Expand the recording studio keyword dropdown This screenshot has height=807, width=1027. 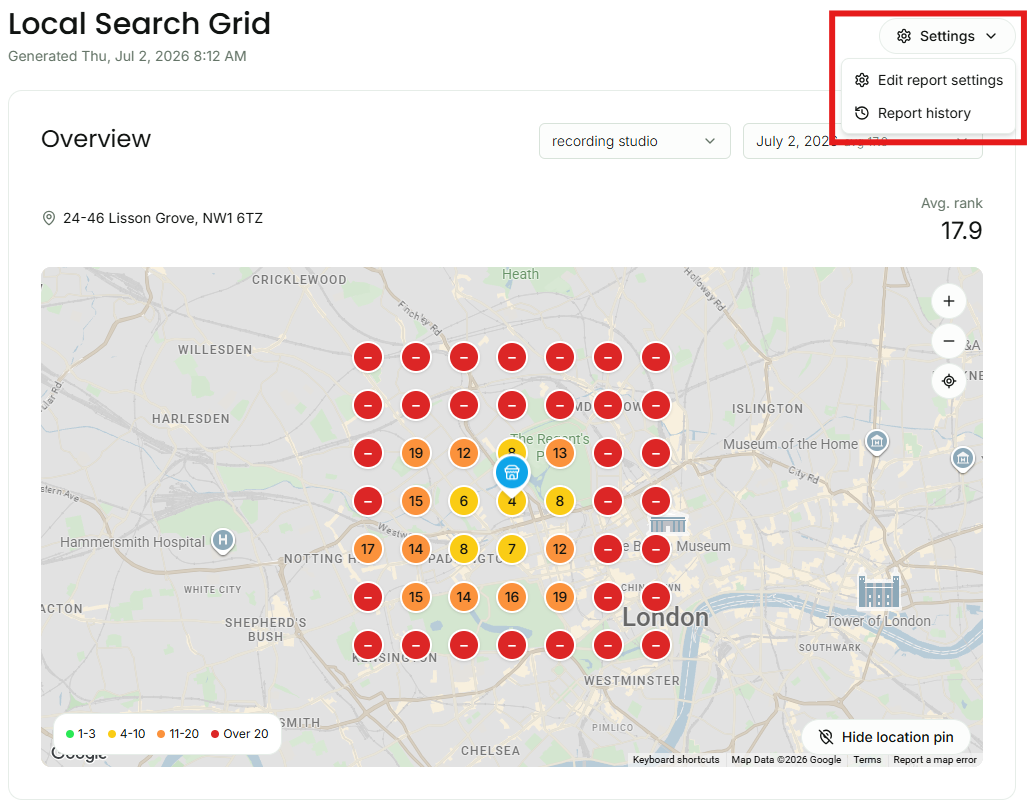click(x=634, y=141)
